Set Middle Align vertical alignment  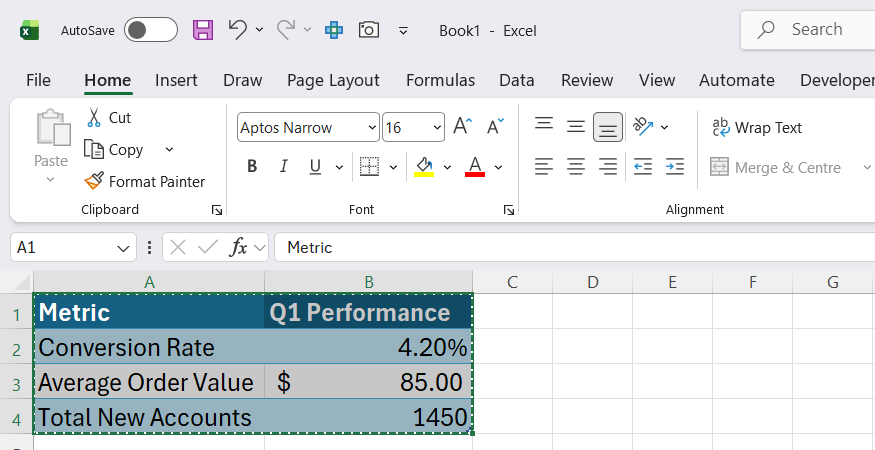pos(576,126)
